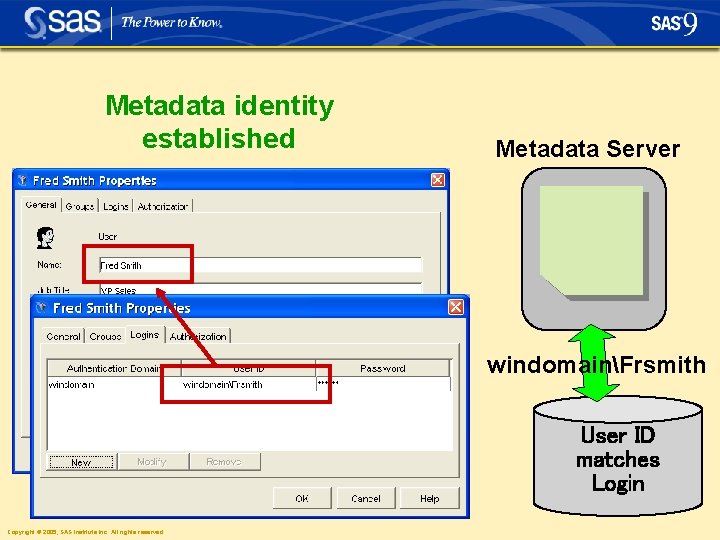
Task: Click the Modify login button
Action: tap(152, 462)
